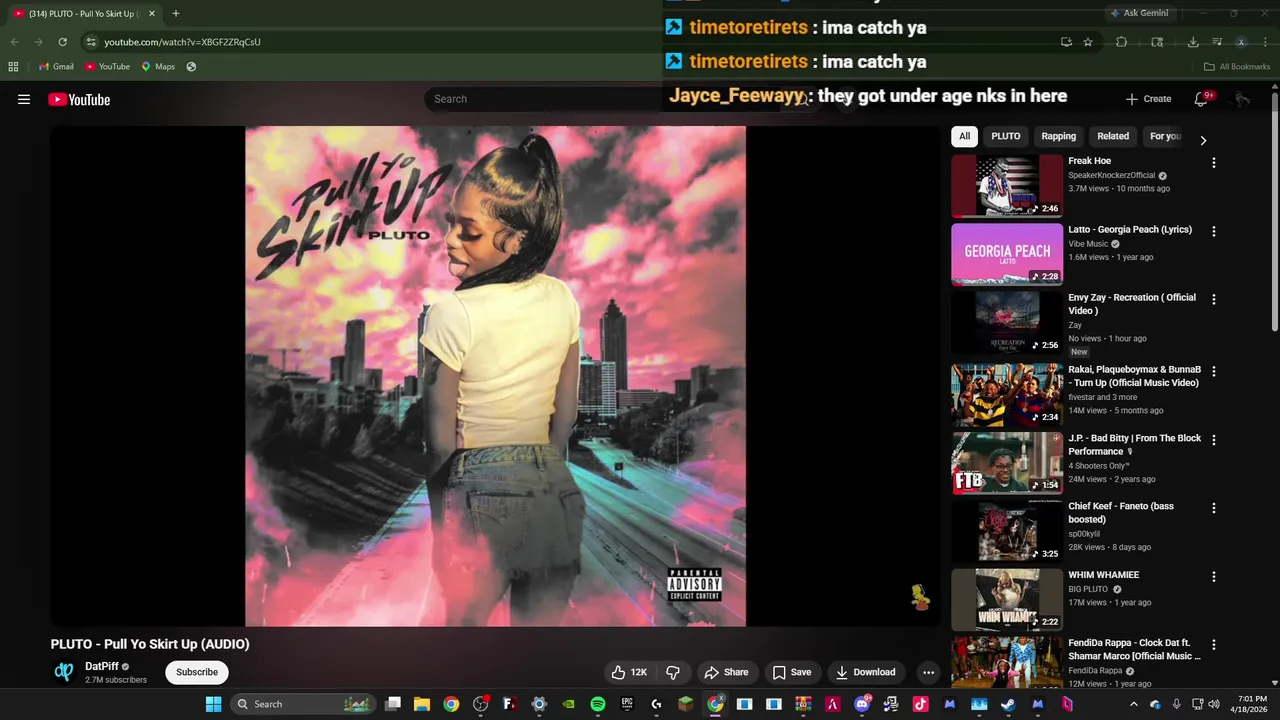Show hidden system tray icons
The height and width of the screenshot is (720, 1280).
(x=1133, y=704)
